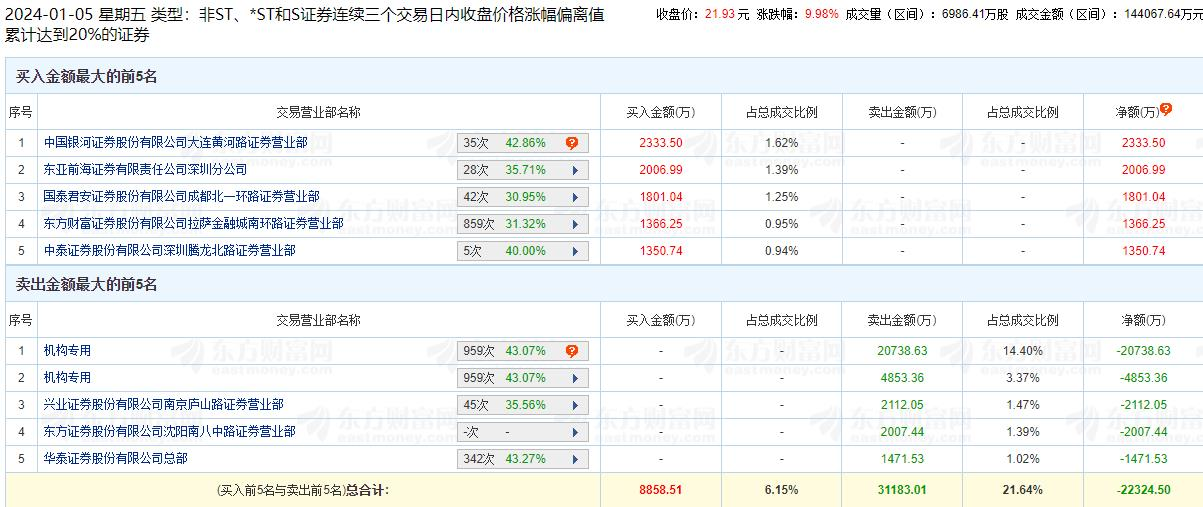This screenshot has width=1203, height=507.
Task: Open 兴业证券南京庐山路证券营业部 link
Action: tap(163, 405)
